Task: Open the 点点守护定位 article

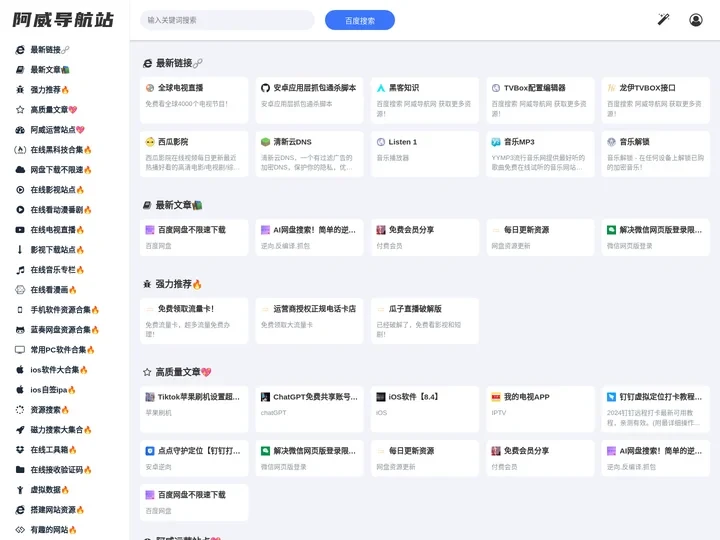Action: pos(194,458)
